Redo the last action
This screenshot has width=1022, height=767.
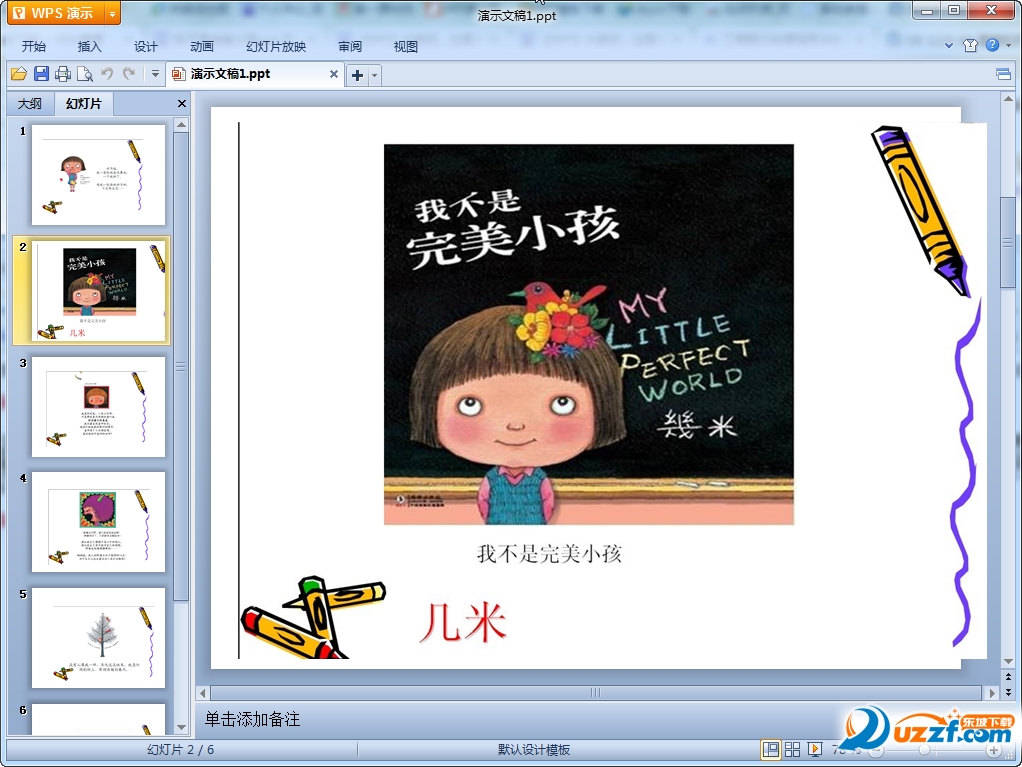129,74
